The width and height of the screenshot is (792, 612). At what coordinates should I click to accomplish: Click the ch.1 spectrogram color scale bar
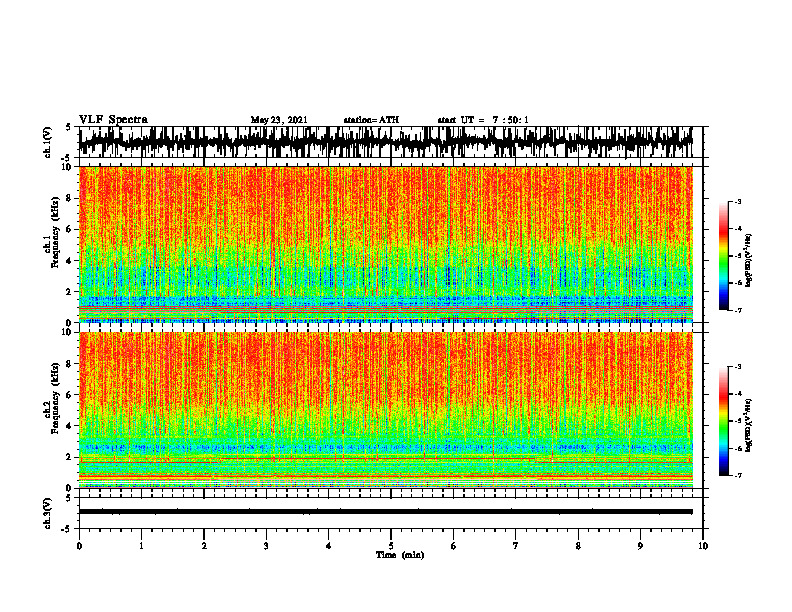(724, 256)
